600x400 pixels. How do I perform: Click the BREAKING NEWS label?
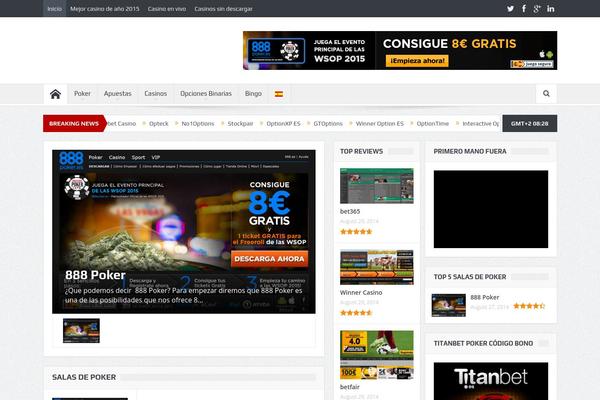(74, 123)
